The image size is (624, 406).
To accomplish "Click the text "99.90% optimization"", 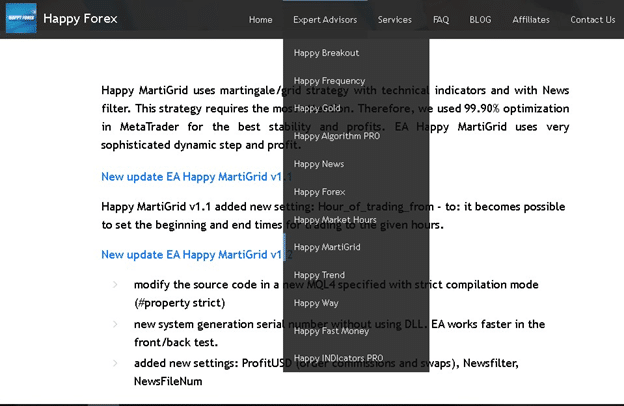I will click(517, 108).
